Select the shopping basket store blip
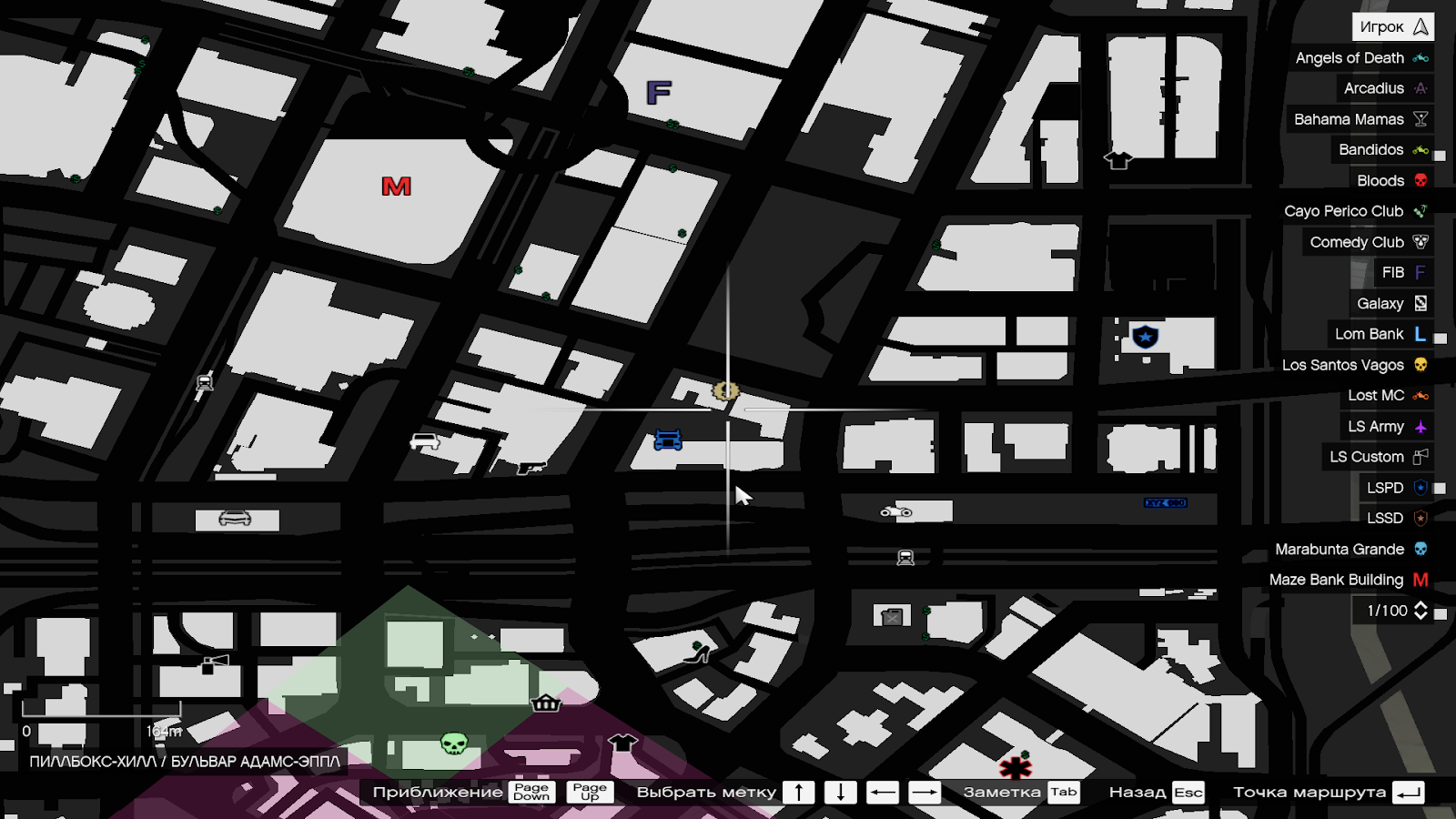 pos(545,703)
